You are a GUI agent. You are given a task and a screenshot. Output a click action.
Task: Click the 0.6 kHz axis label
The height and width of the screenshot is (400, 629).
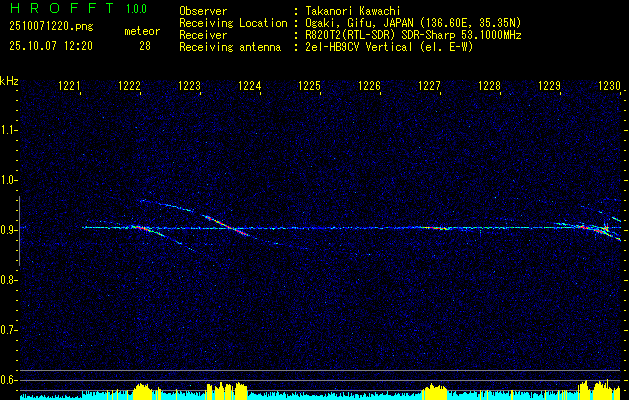click(7, 380)
